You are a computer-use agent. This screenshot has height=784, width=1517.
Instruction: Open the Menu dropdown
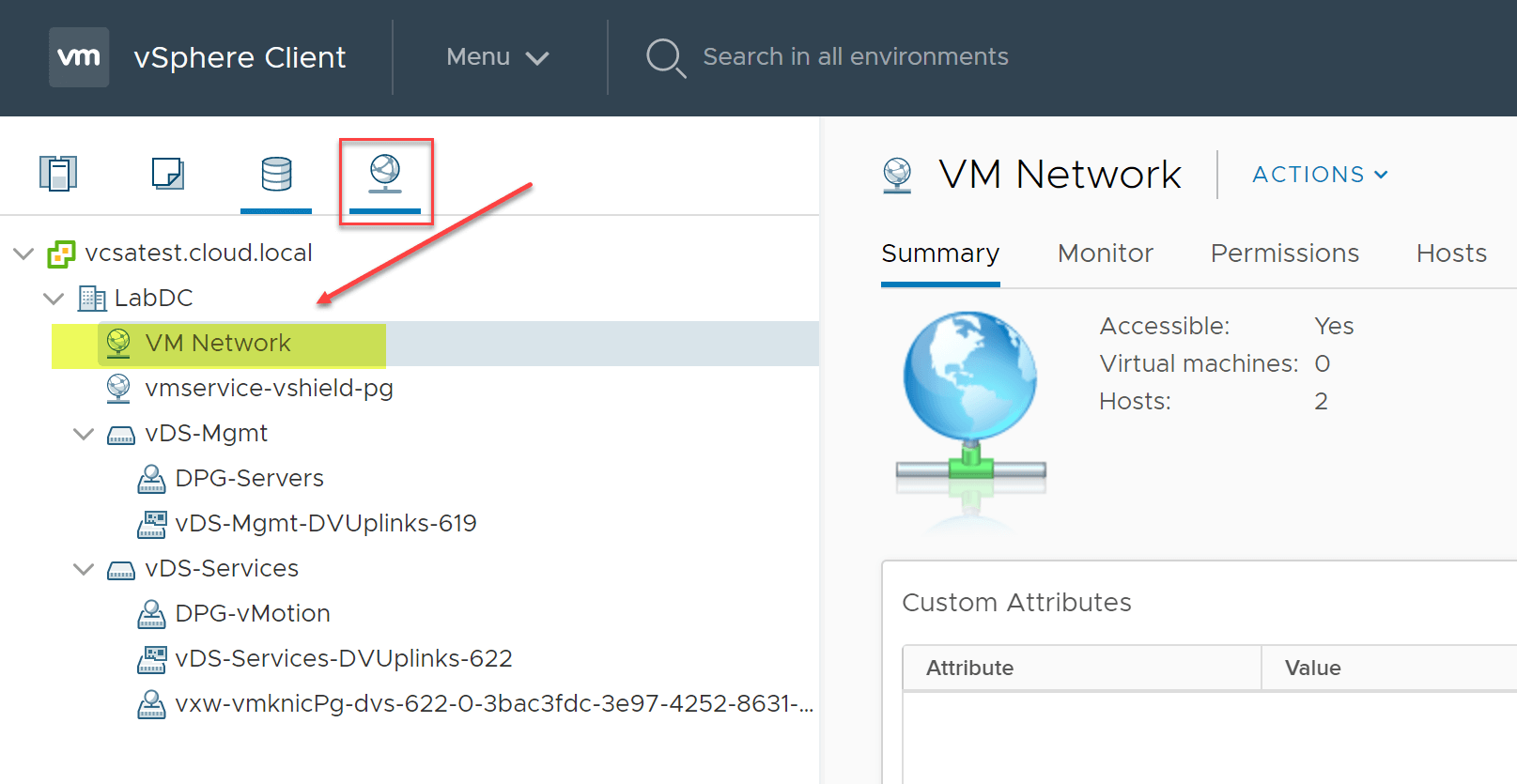point(498,57)
